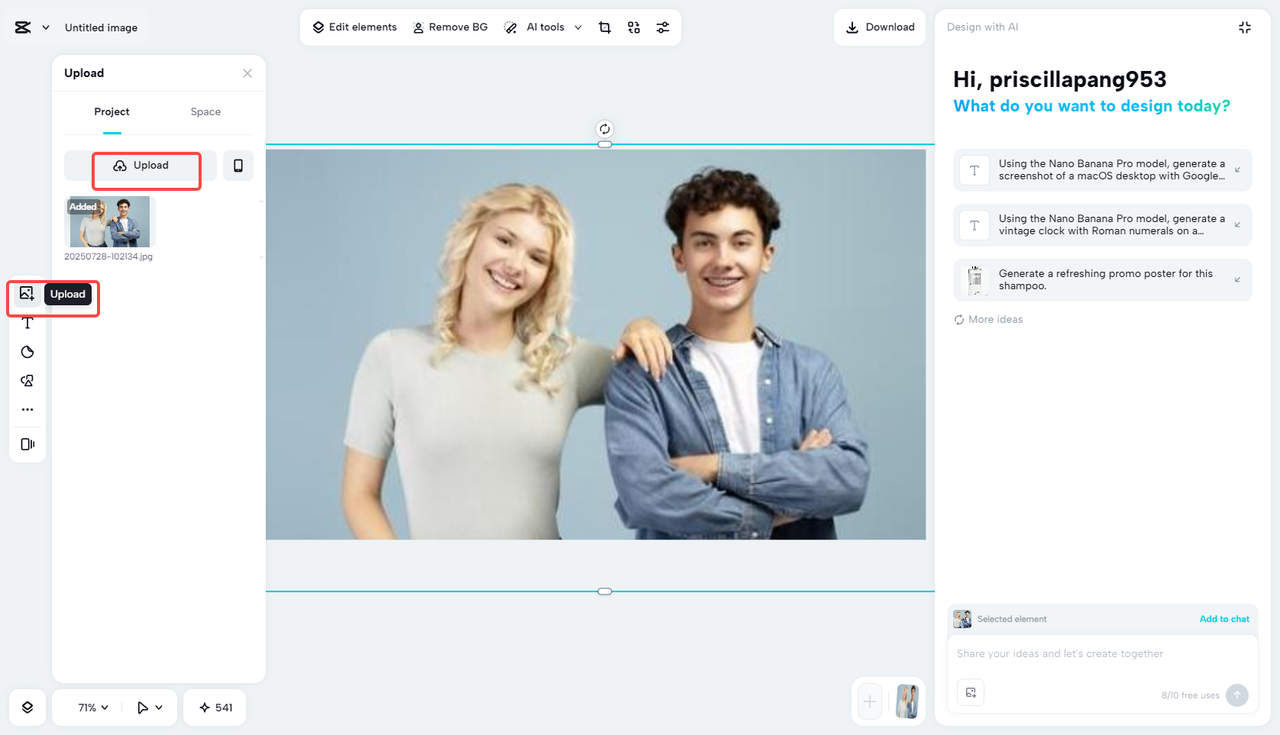Close the Upload panel
The image size is (1280, 735).
click(247, 73)
